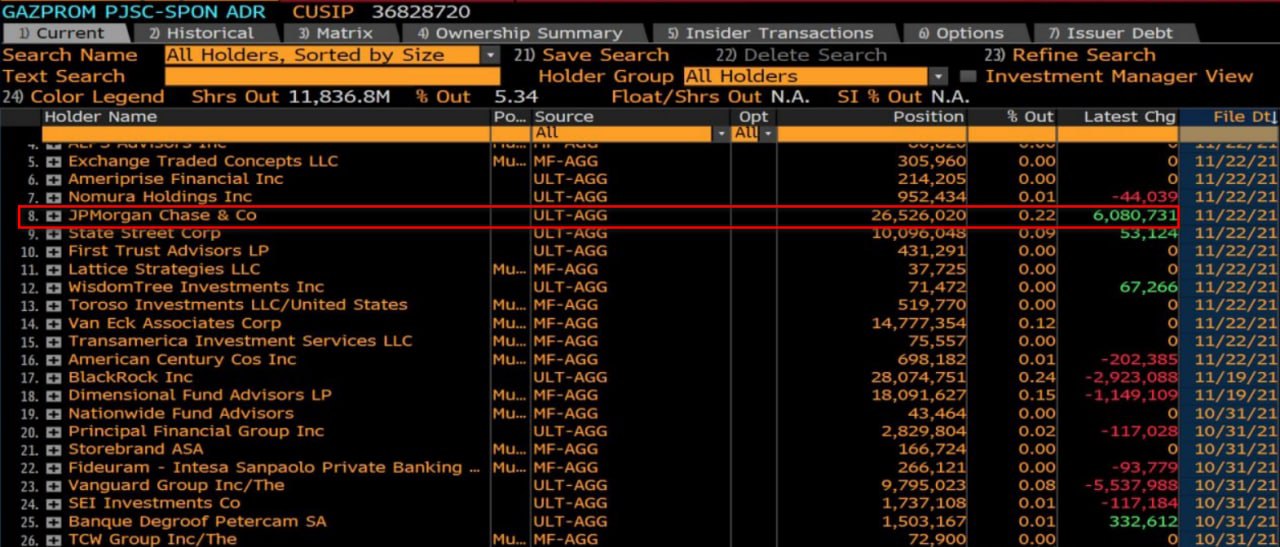The image size is (1280, 547).
Task: Click JPMorgan latest change 6,080,731
Action: [1135, 215]
